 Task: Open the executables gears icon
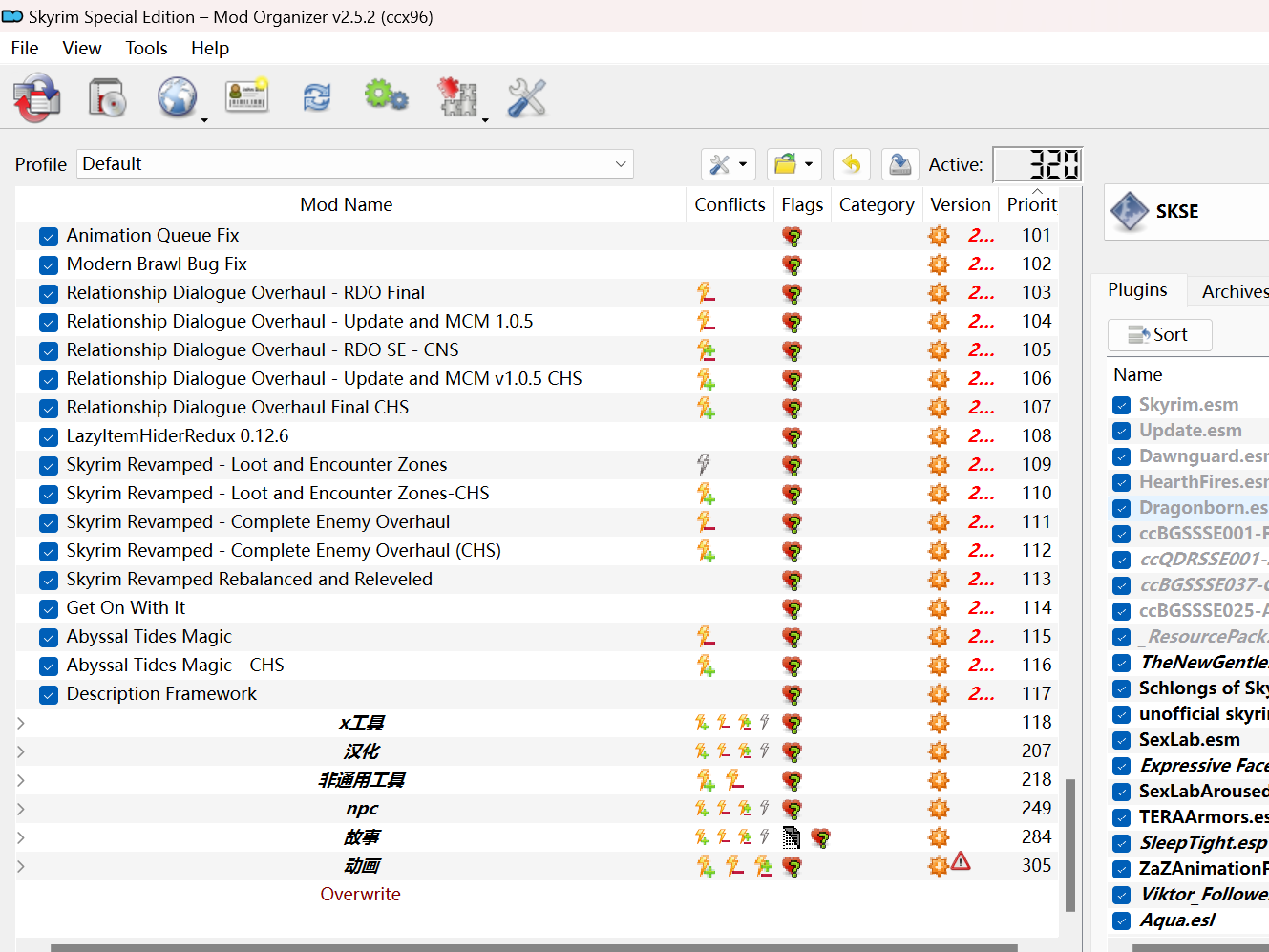(386, 96)
